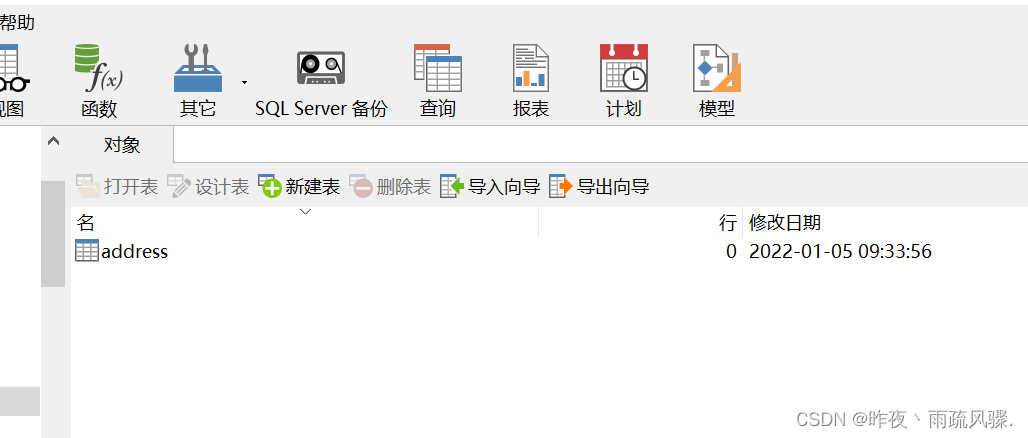Open the 计划 schedule icon
The height and width of the screenshot is (438, 1028).
[x=623, y=81]
